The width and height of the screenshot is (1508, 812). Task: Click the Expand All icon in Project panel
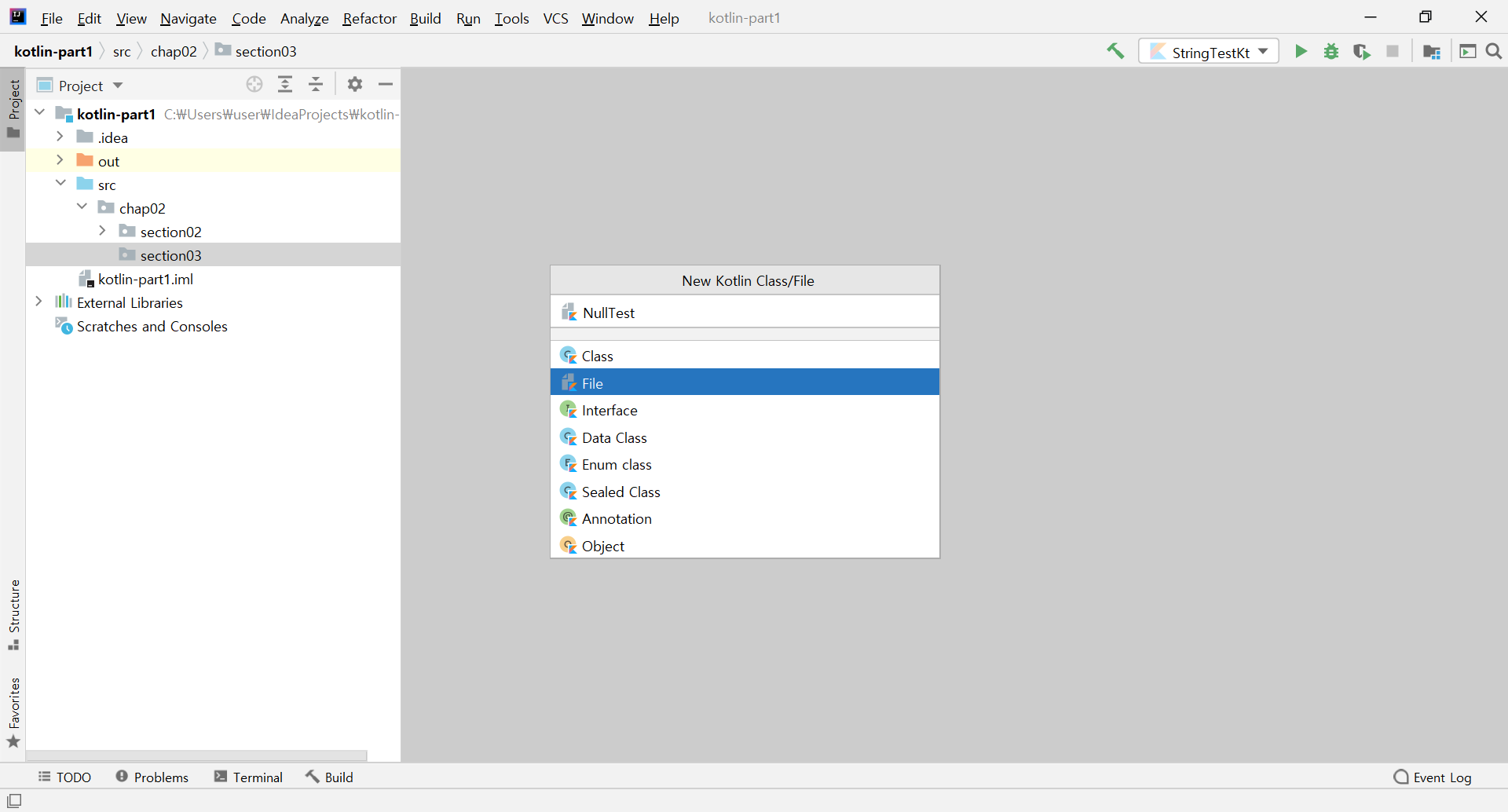pos(285,85)
